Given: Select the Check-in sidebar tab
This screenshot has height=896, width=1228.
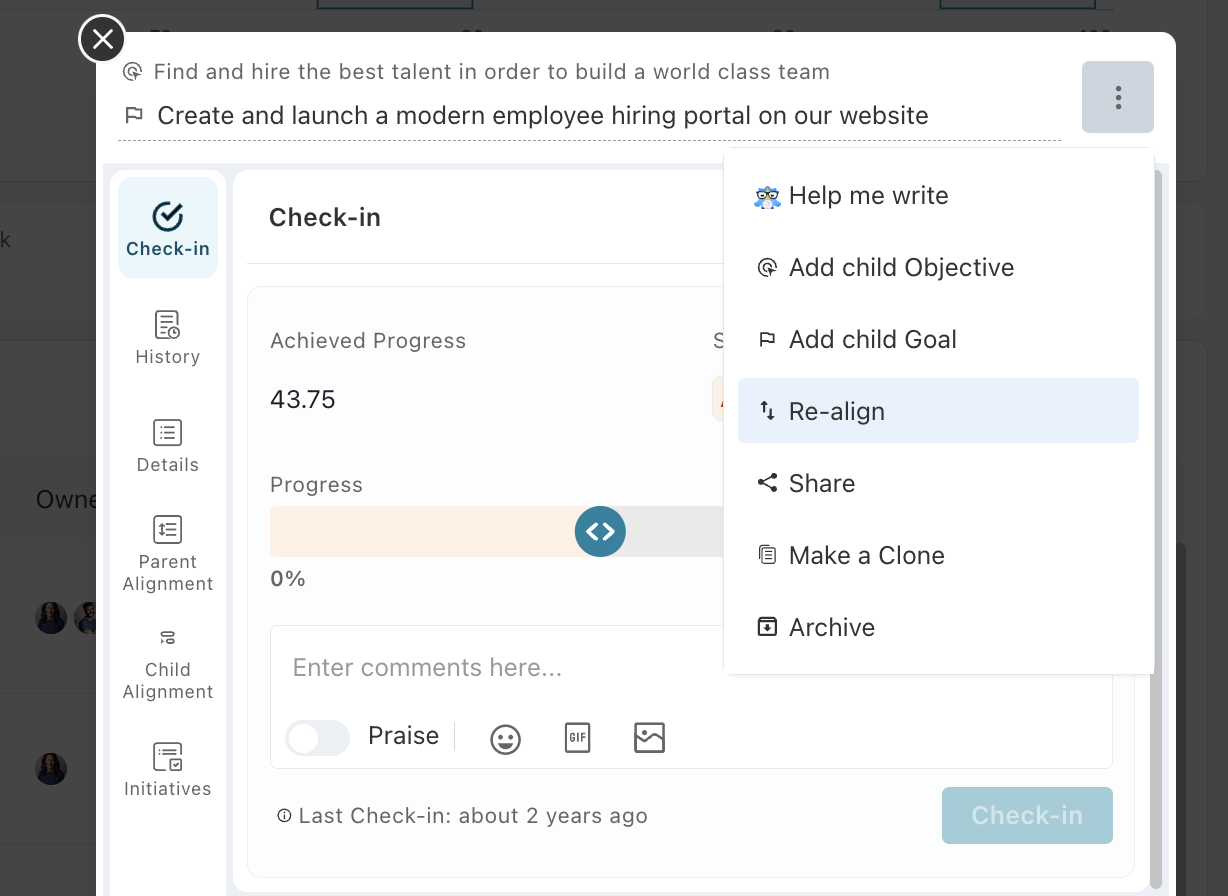Looking at the screenshot, I should [167, 228].
